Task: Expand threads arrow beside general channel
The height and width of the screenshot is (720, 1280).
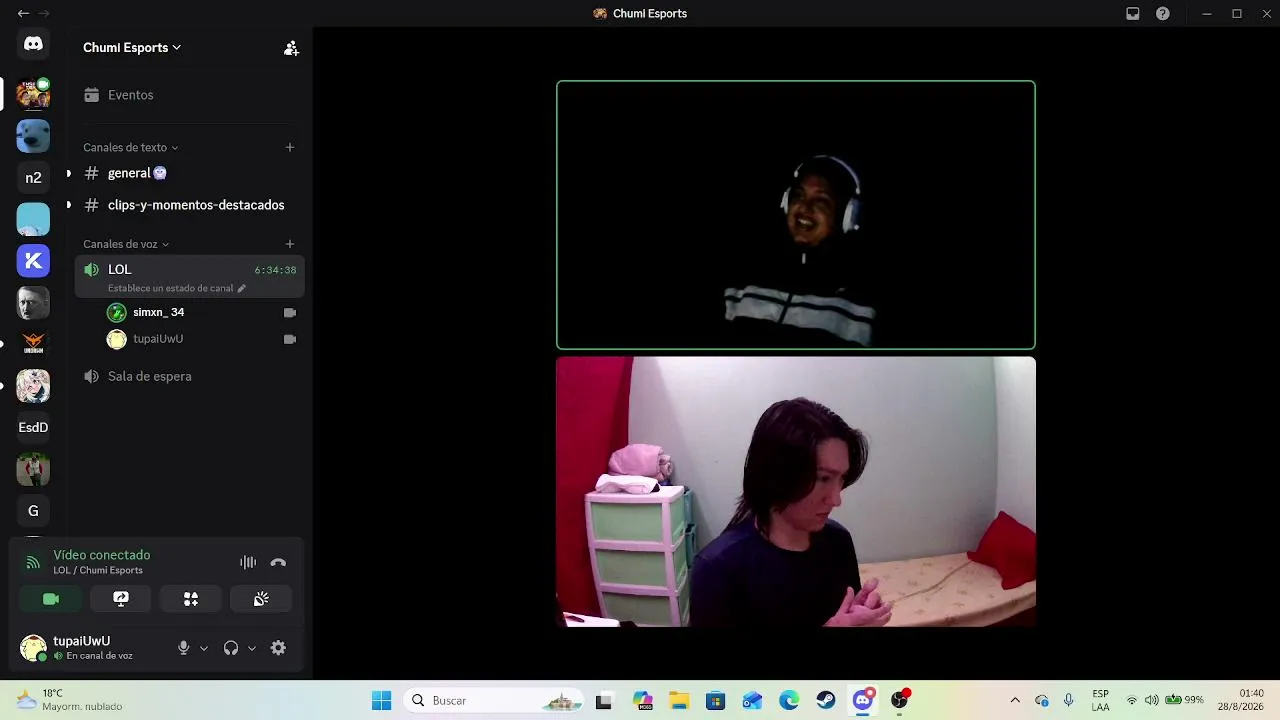Action: tap(68, 173)
